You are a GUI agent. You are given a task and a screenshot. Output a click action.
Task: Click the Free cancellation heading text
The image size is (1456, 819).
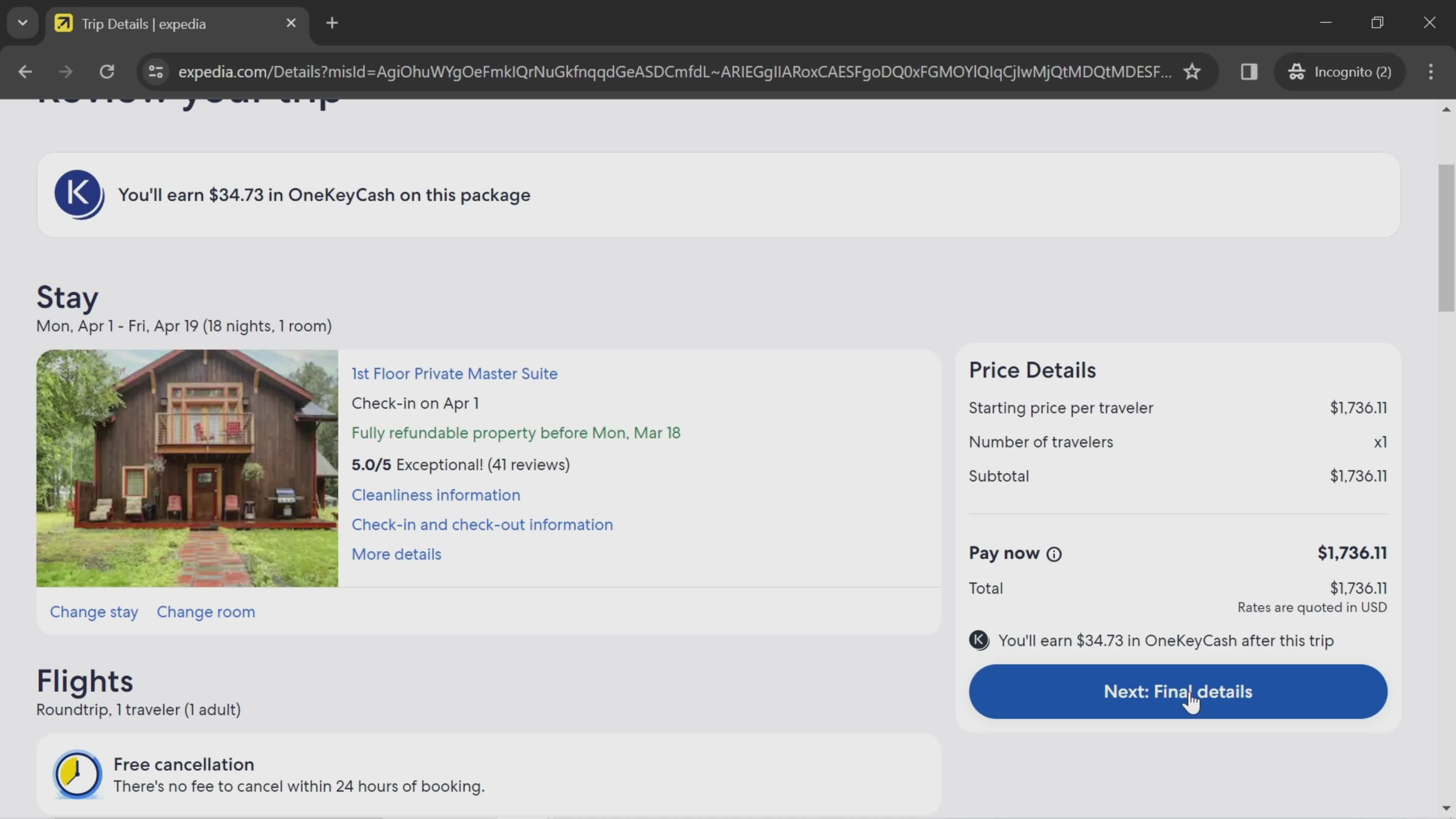click(184, 764)
